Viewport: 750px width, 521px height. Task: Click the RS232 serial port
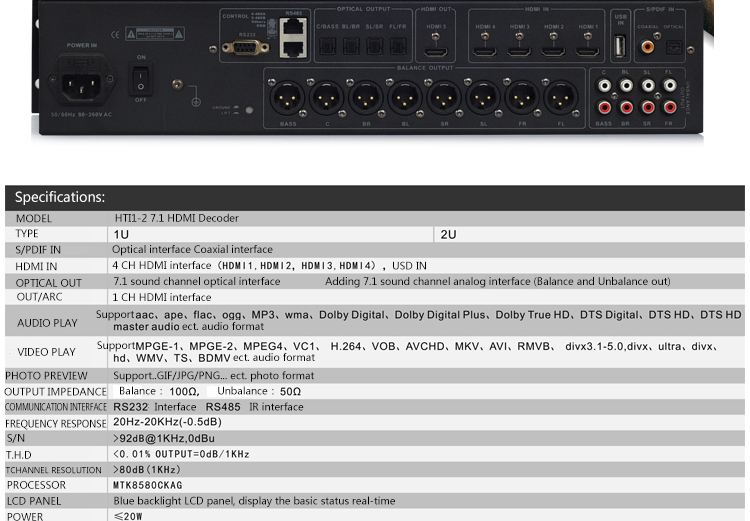click(x=245, y=48)
